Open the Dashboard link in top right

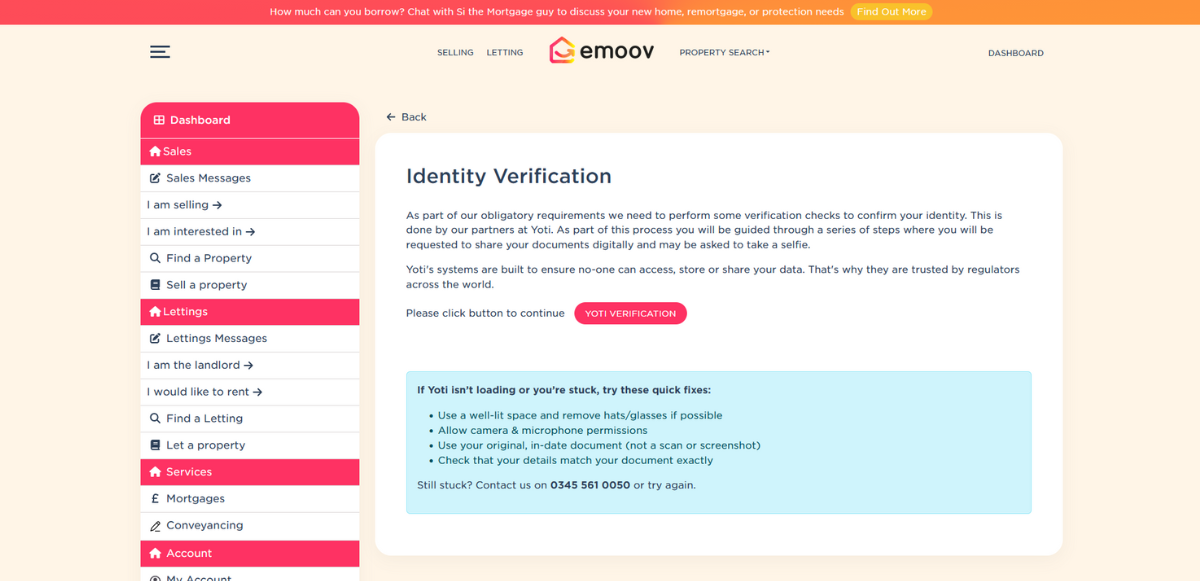click(1015, 53)
